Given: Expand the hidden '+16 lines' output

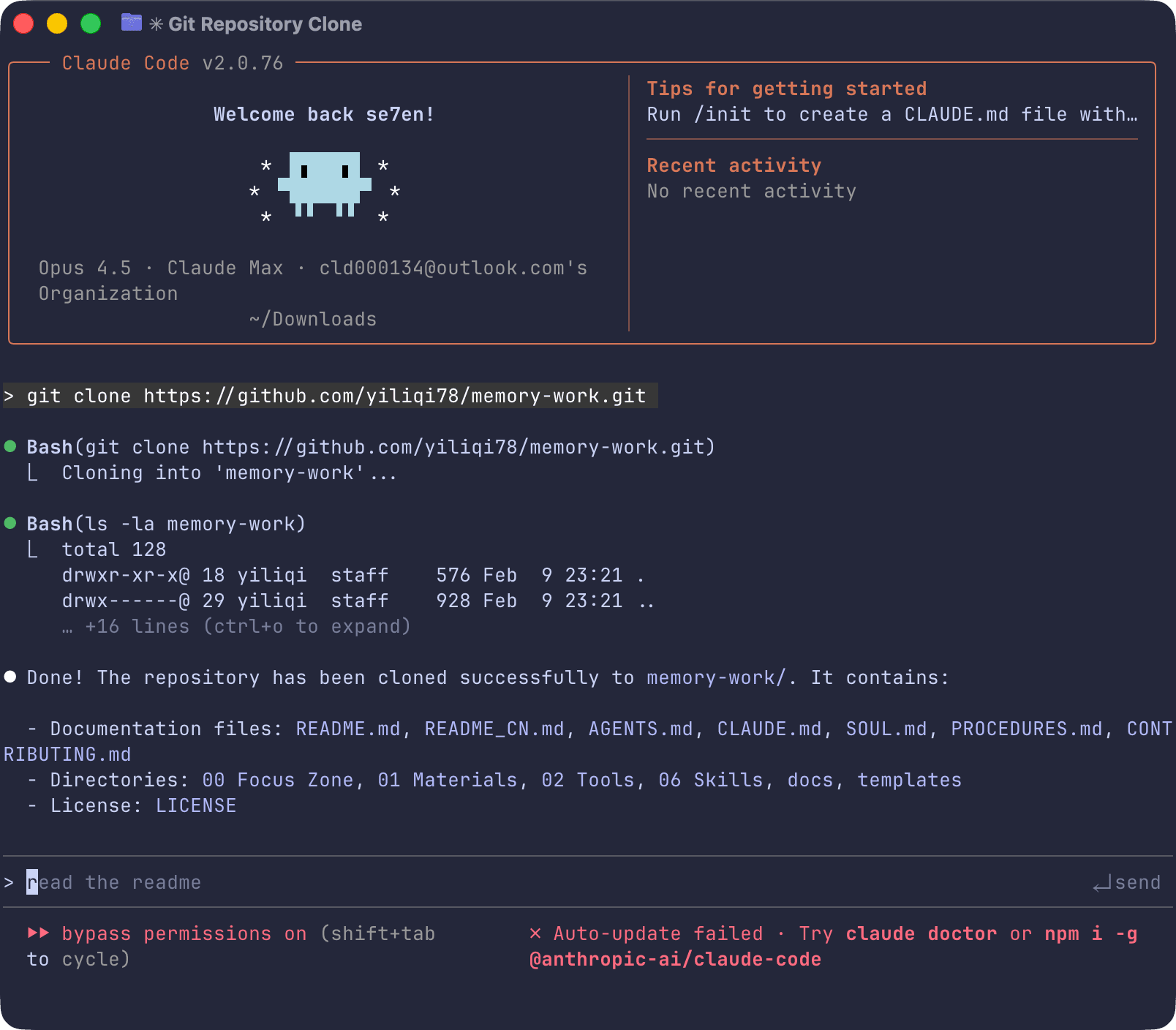Looking at the screenshot, I should (236, 627).
